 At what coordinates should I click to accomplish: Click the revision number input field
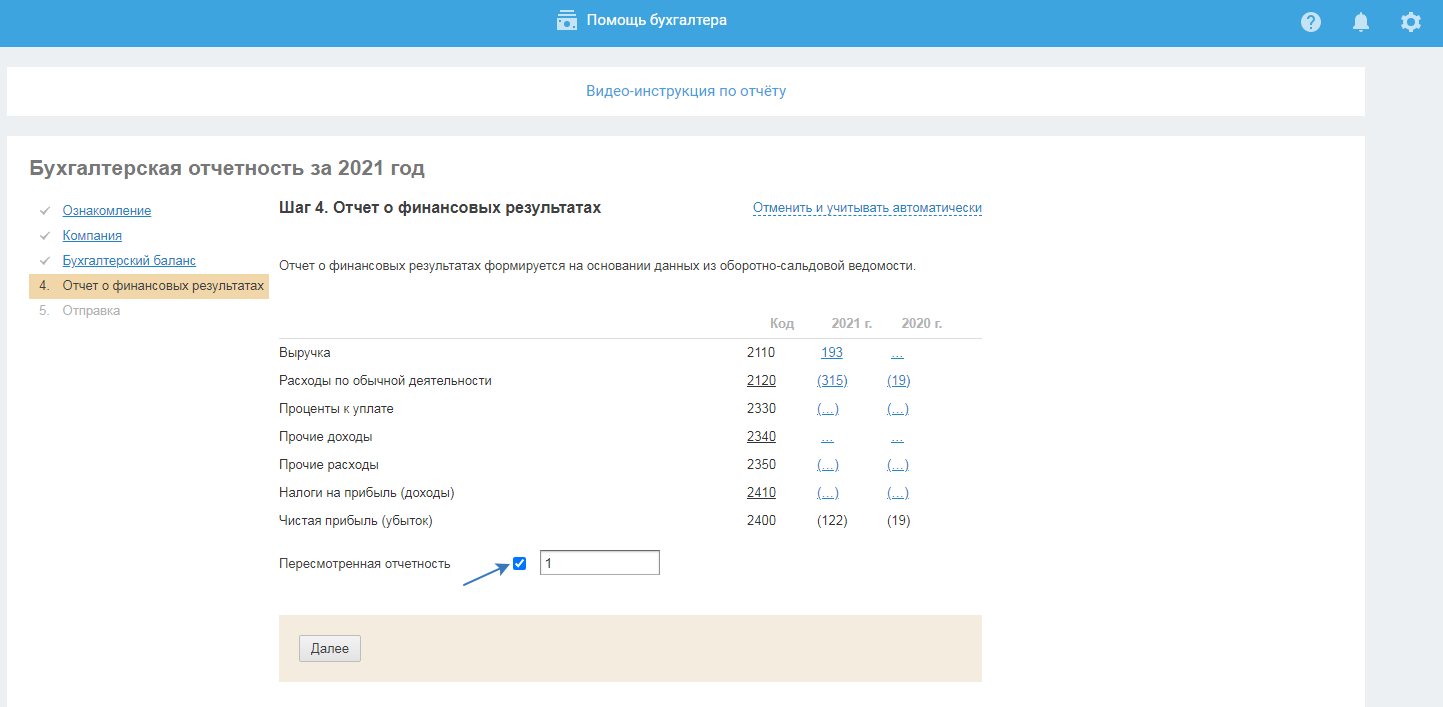click(x=599, y=563)
